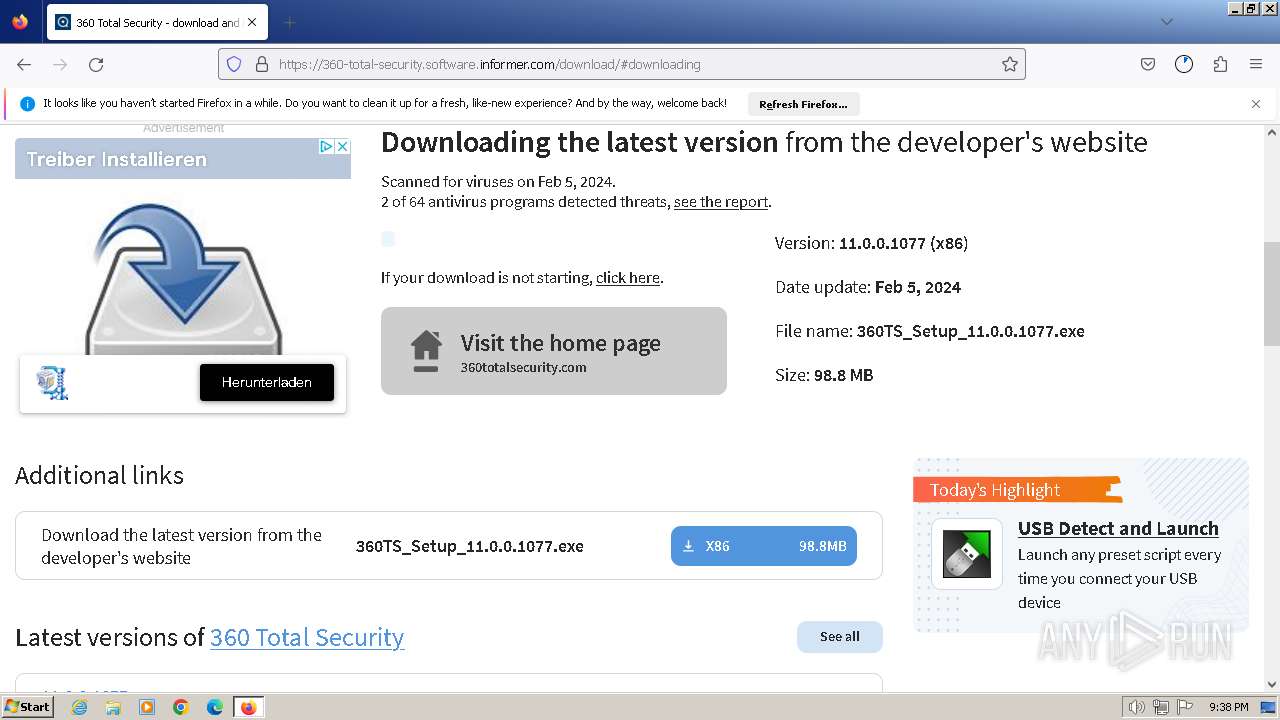
Task: Dismiss the Firefox refresh notification bar
Action: [x=1256, y=104]
